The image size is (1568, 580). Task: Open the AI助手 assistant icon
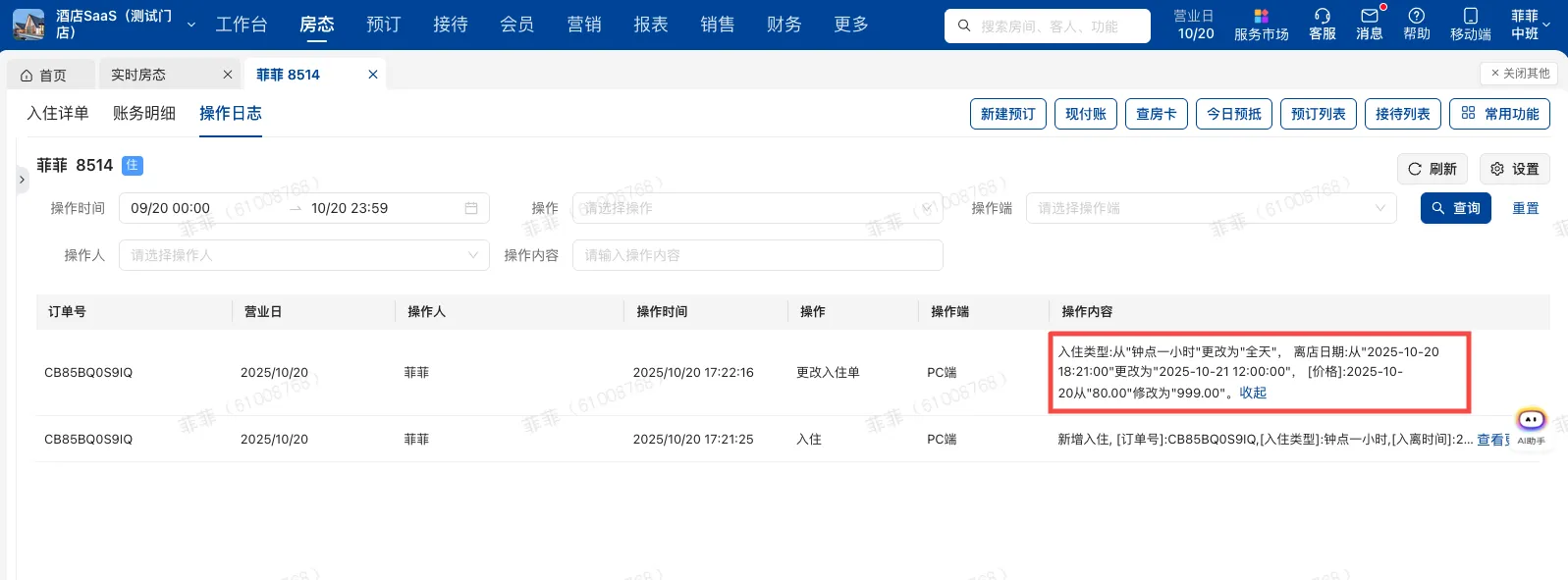tap(1531, 426)
